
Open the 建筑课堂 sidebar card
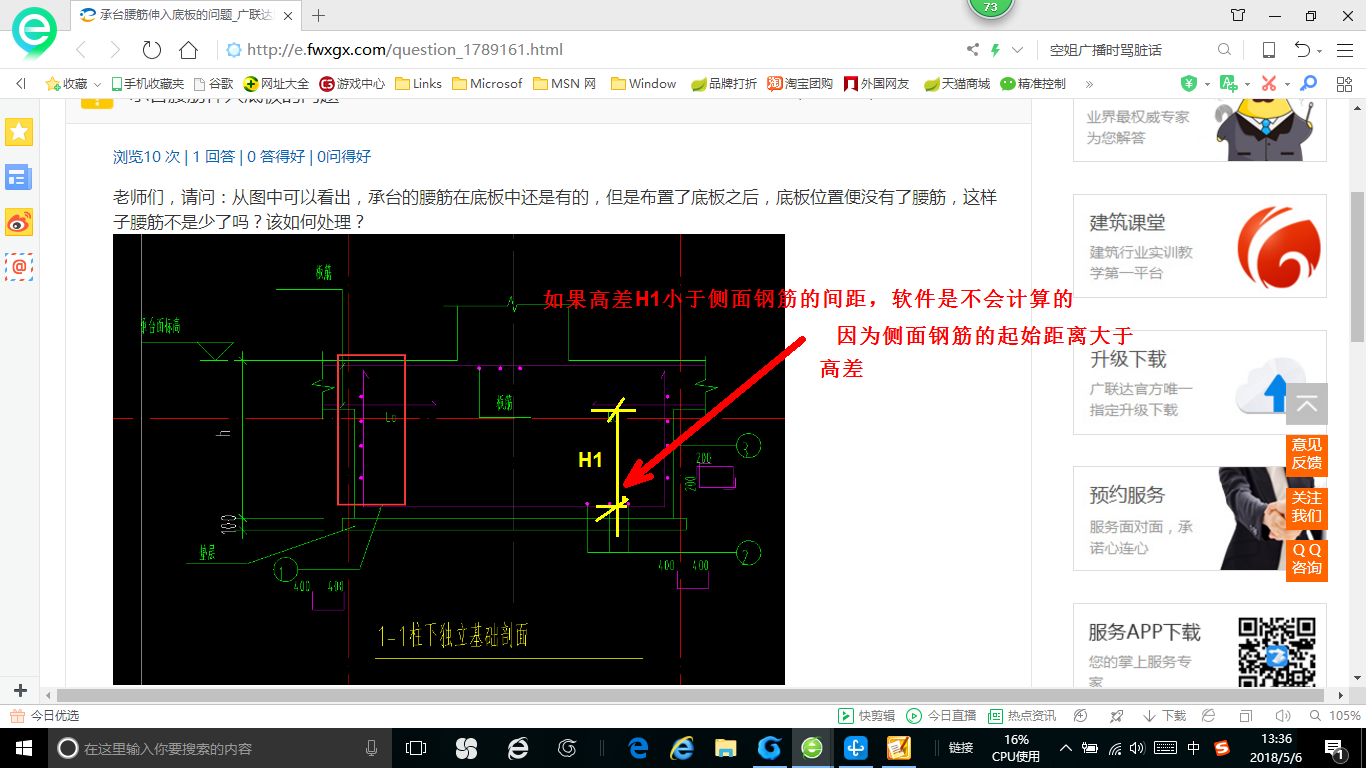pos(1200,246)
